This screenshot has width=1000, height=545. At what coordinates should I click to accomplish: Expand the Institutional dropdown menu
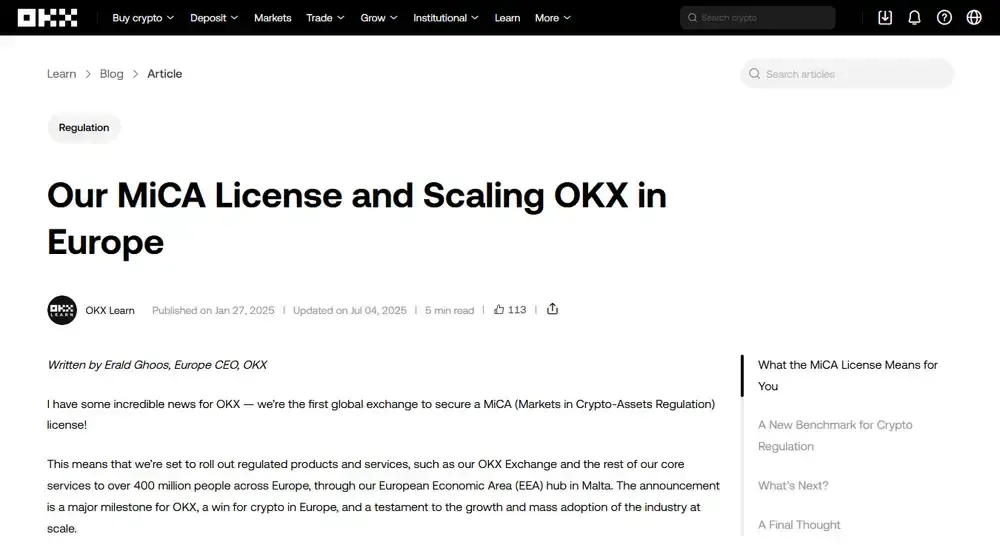pos(446,18)
